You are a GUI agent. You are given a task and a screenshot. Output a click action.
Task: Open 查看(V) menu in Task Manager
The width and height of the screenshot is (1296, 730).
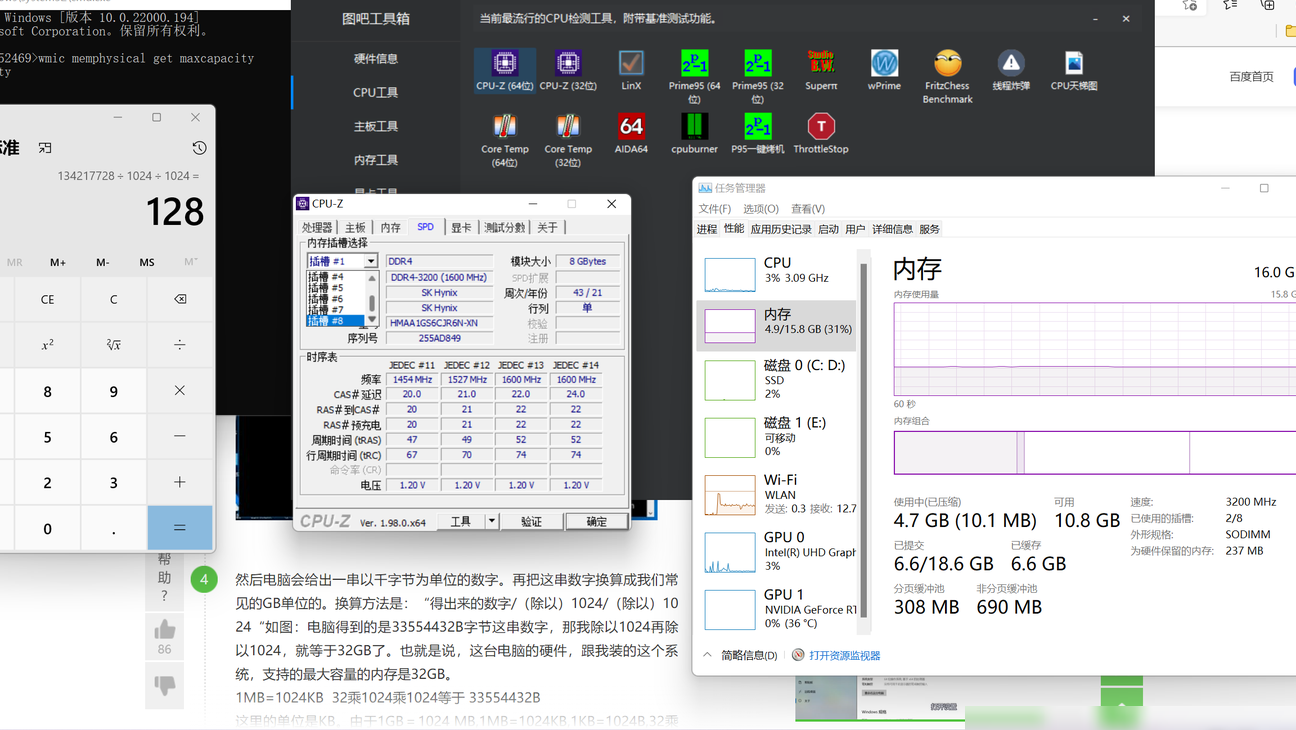click(808, 209)
